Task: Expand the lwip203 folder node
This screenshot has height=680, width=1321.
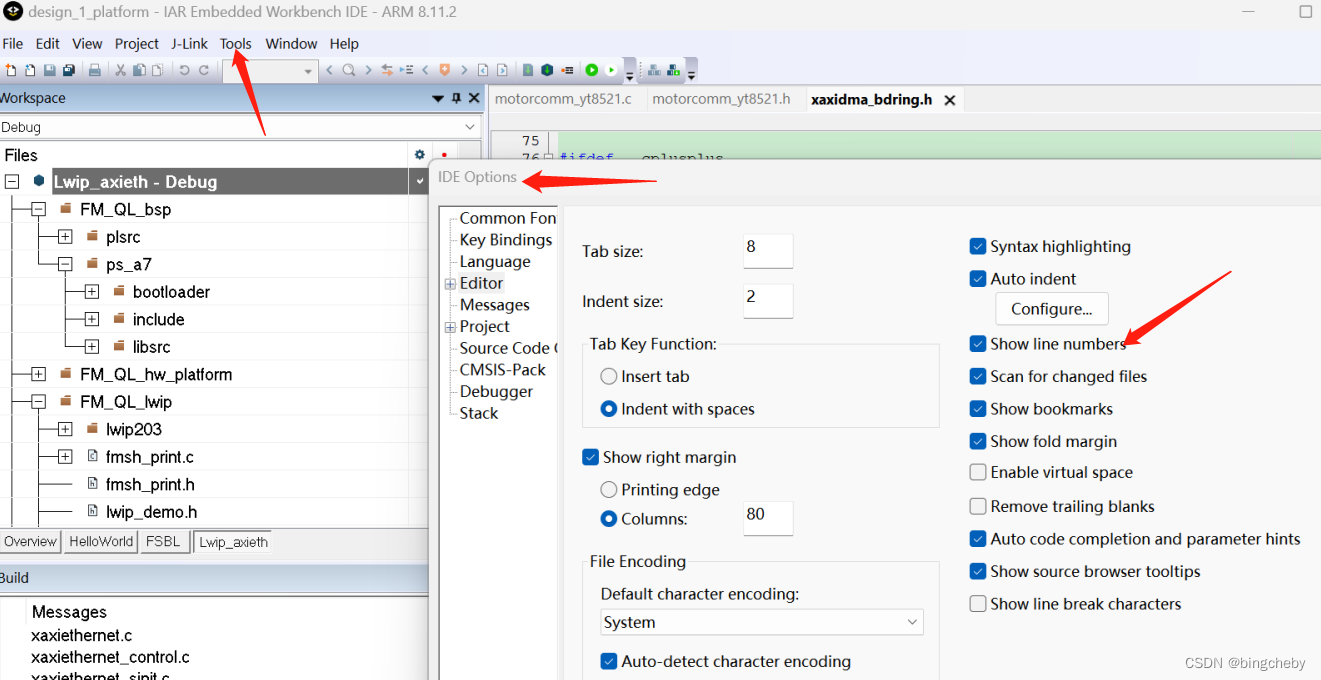Action: click(65, 429)
